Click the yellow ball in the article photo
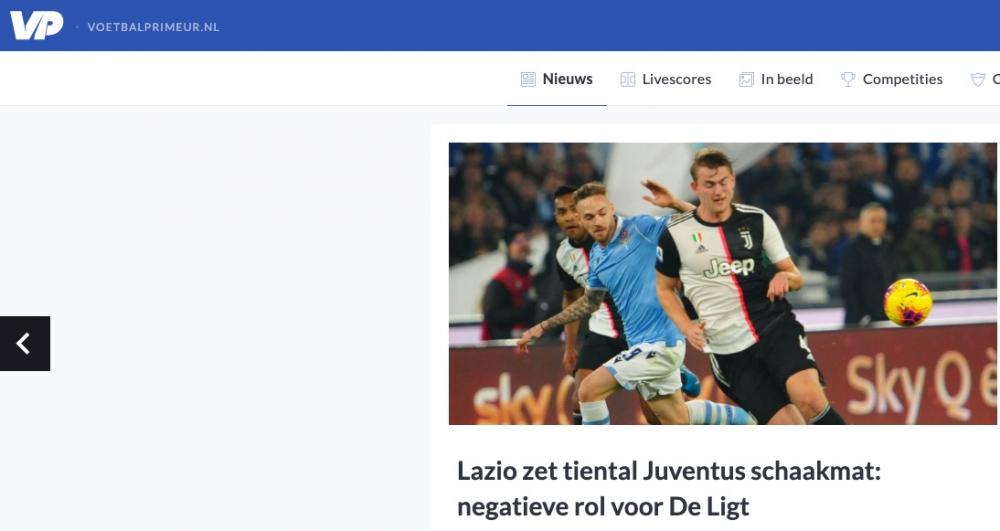 (x=908, y=302)
